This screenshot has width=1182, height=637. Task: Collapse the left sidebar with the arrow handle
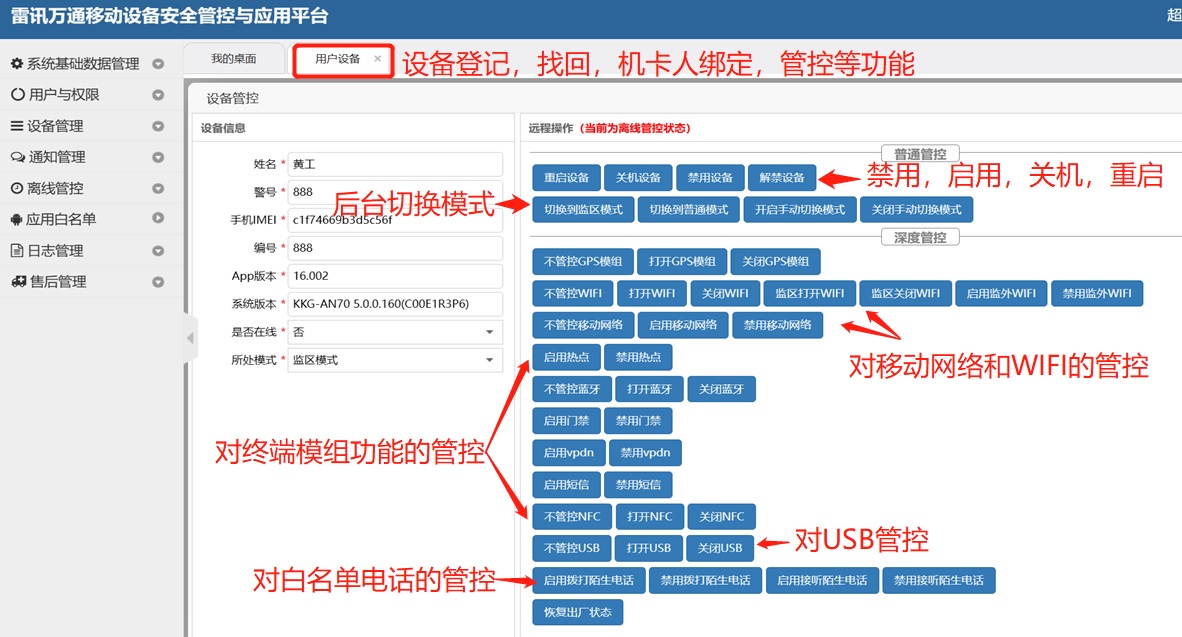pyautogui.click(x=190, y=338)
